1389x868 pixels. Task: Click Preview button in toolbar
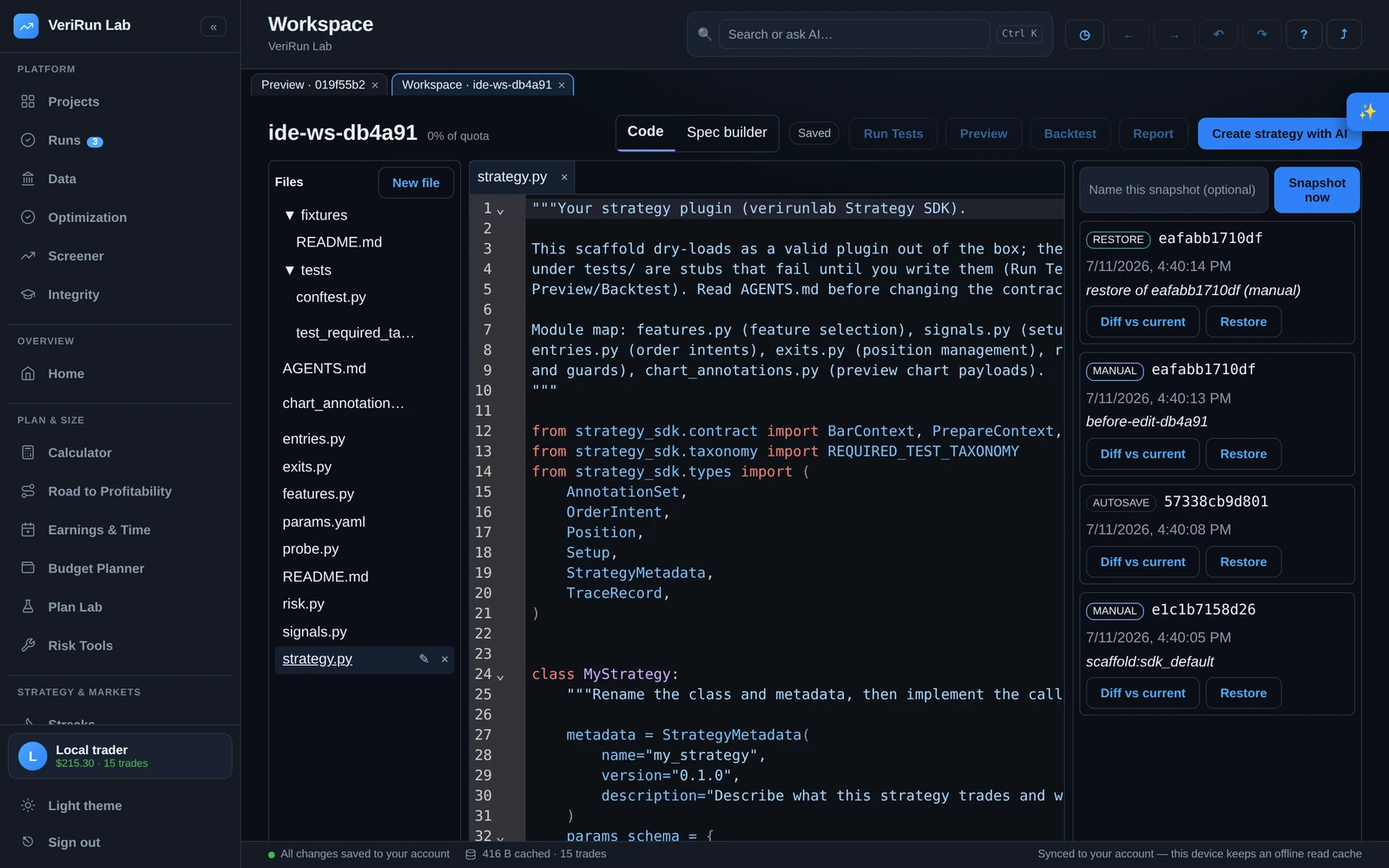tap(983, 134)
